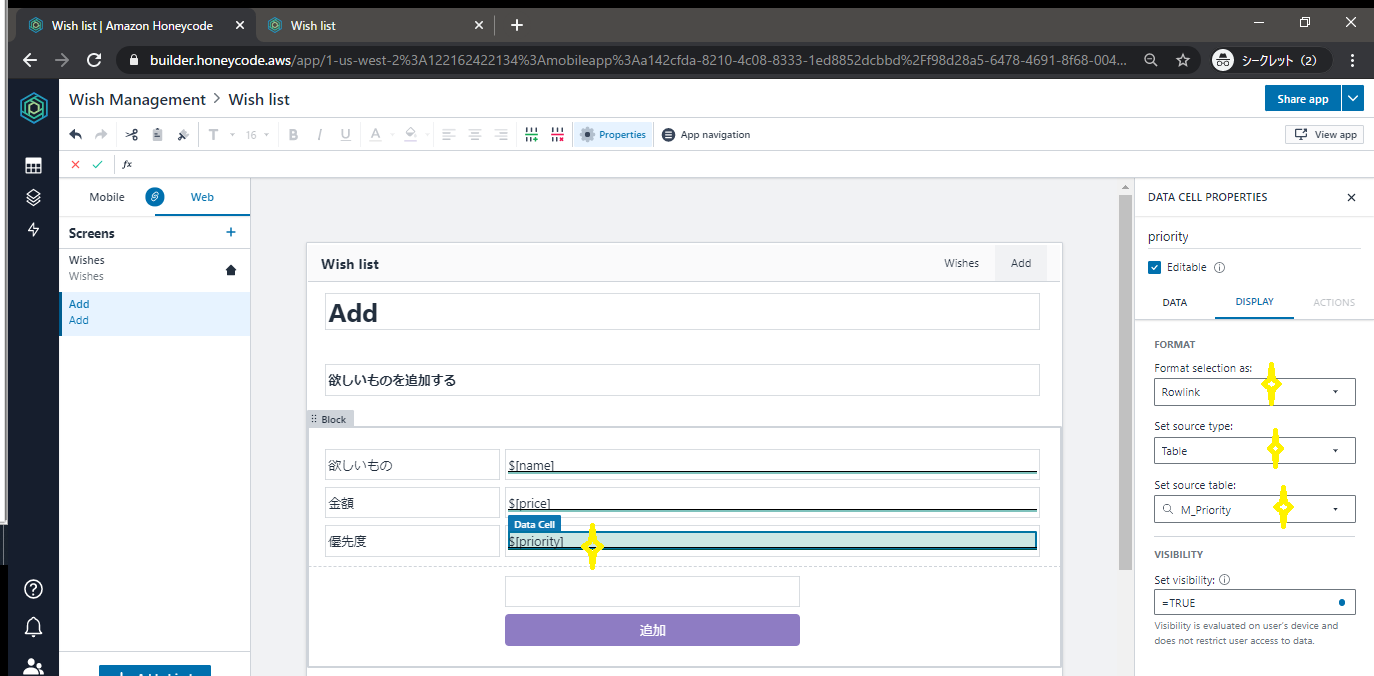Screen dimensions: 1374x676
Task: Click the link icon between Mobile and Web
Action: (x=154, y=197)
